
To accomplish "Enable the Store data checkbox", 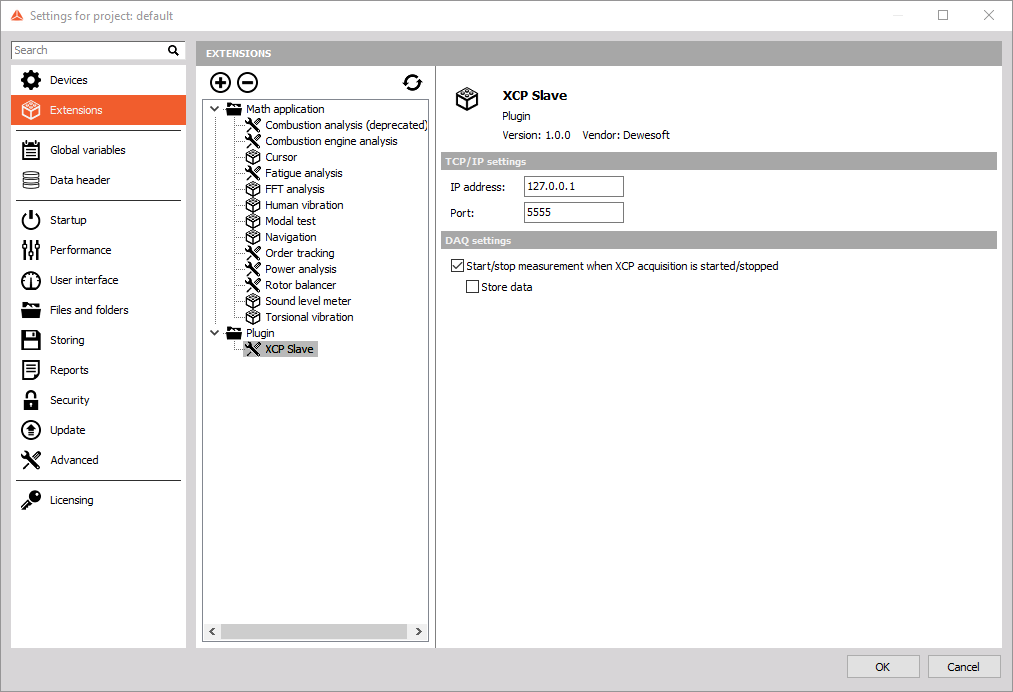I will pos(472,286).
